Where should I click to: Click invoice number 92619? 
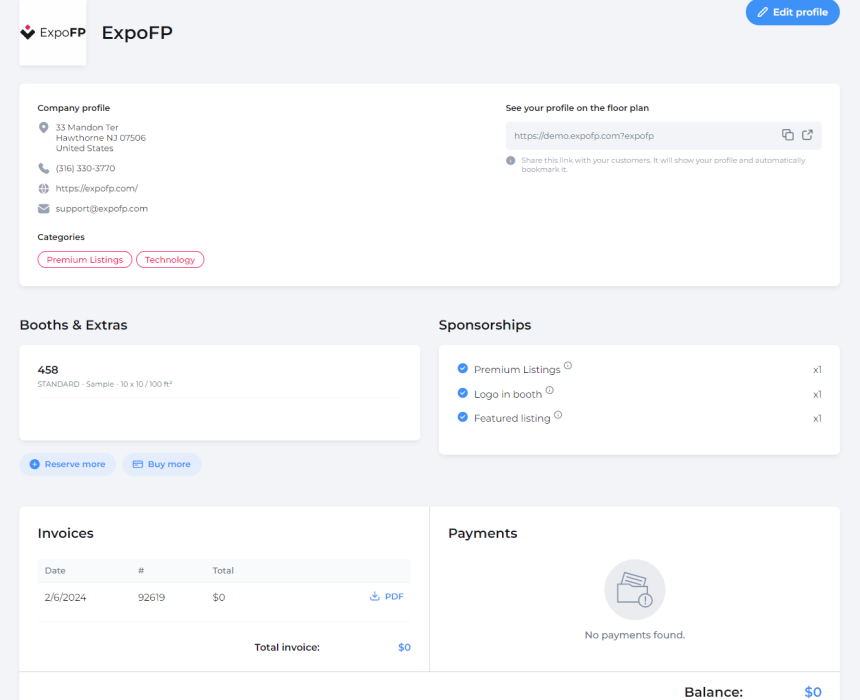pos(151,597)
